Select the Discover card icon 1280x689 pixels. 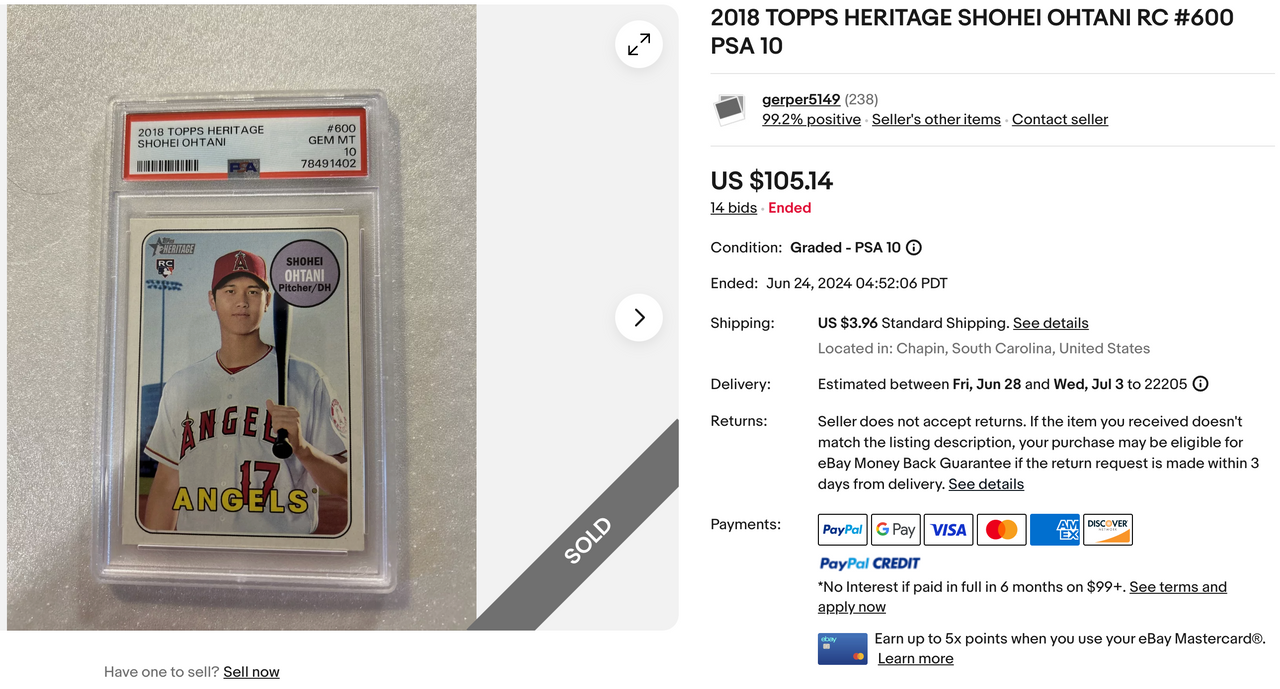tap(1108, 530)
